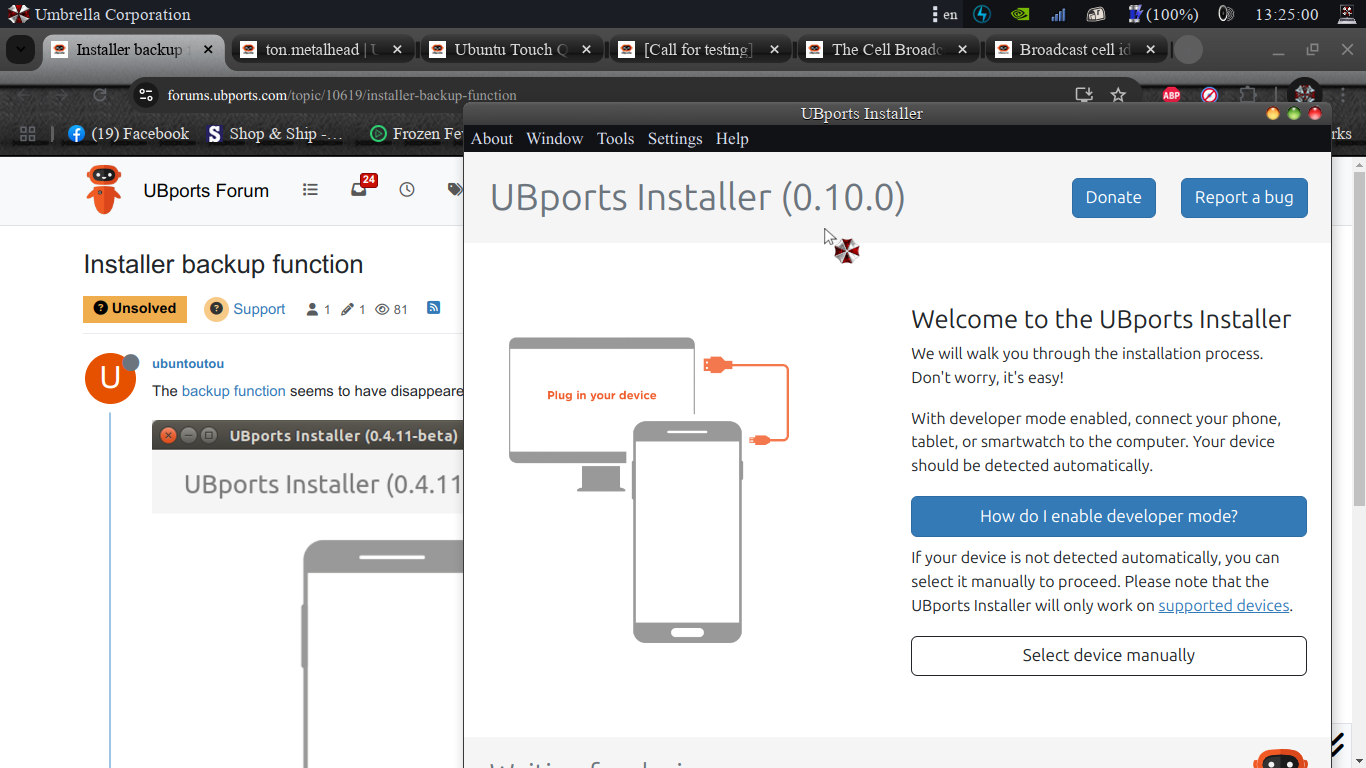Open the Tools menu in UBports Installer
This screenshot has width=1366, height=768.
[x=615, y=139]
